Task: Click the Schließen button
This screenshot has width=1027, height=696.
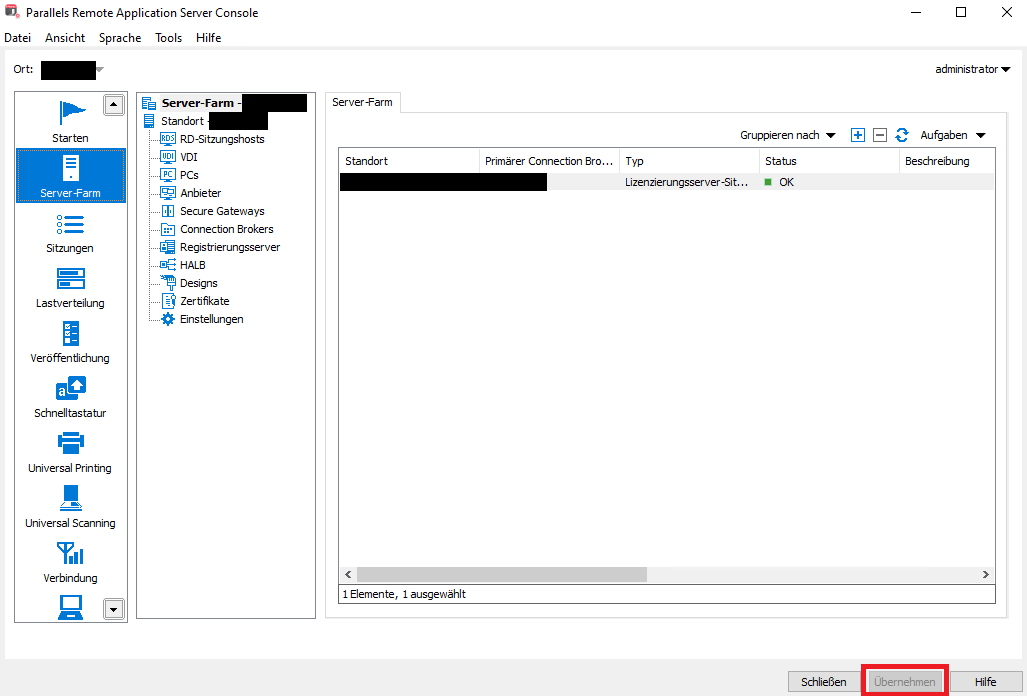Action: pyautogui.click(x=823, y=682)
